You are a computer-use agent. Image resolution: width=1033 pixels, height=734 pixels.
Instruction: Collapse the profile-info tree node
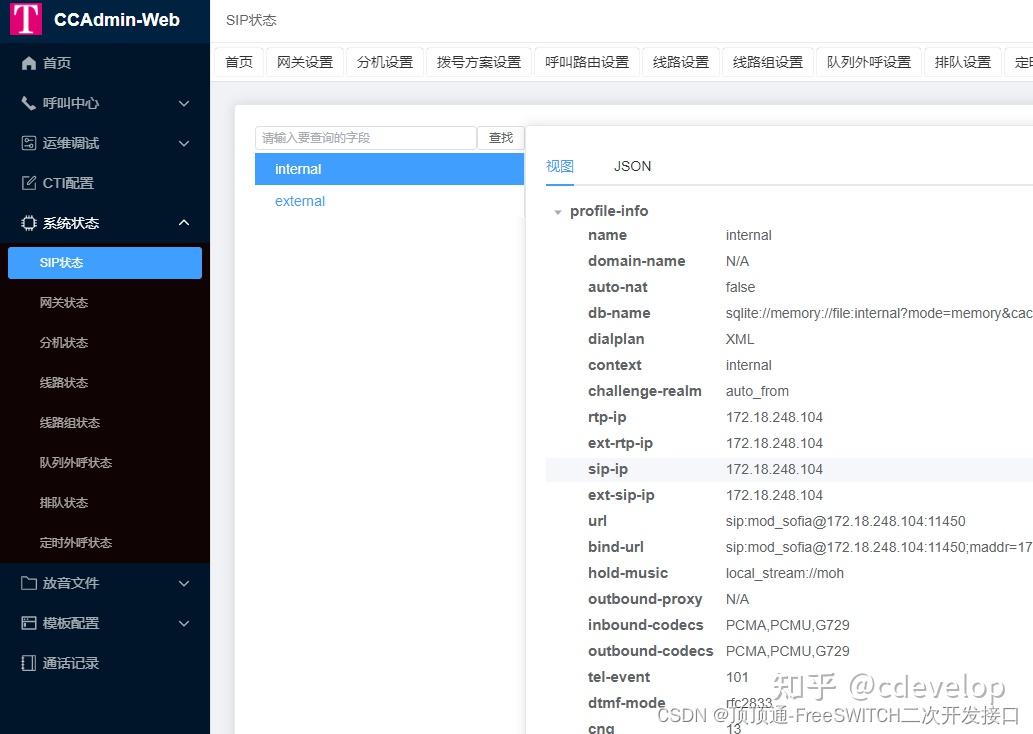pos(557,211)
